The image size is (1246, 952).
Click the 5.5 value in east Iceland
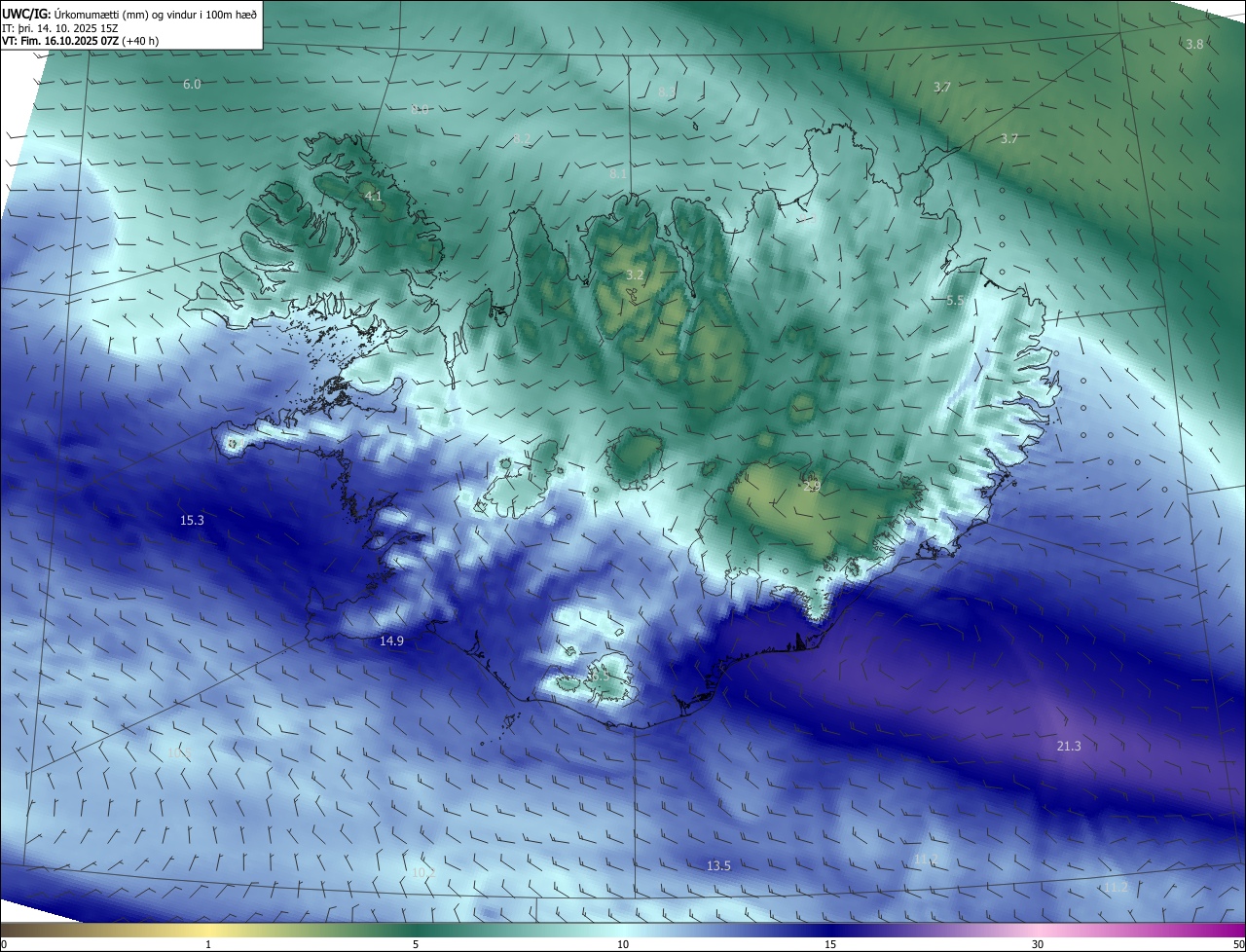955,301
